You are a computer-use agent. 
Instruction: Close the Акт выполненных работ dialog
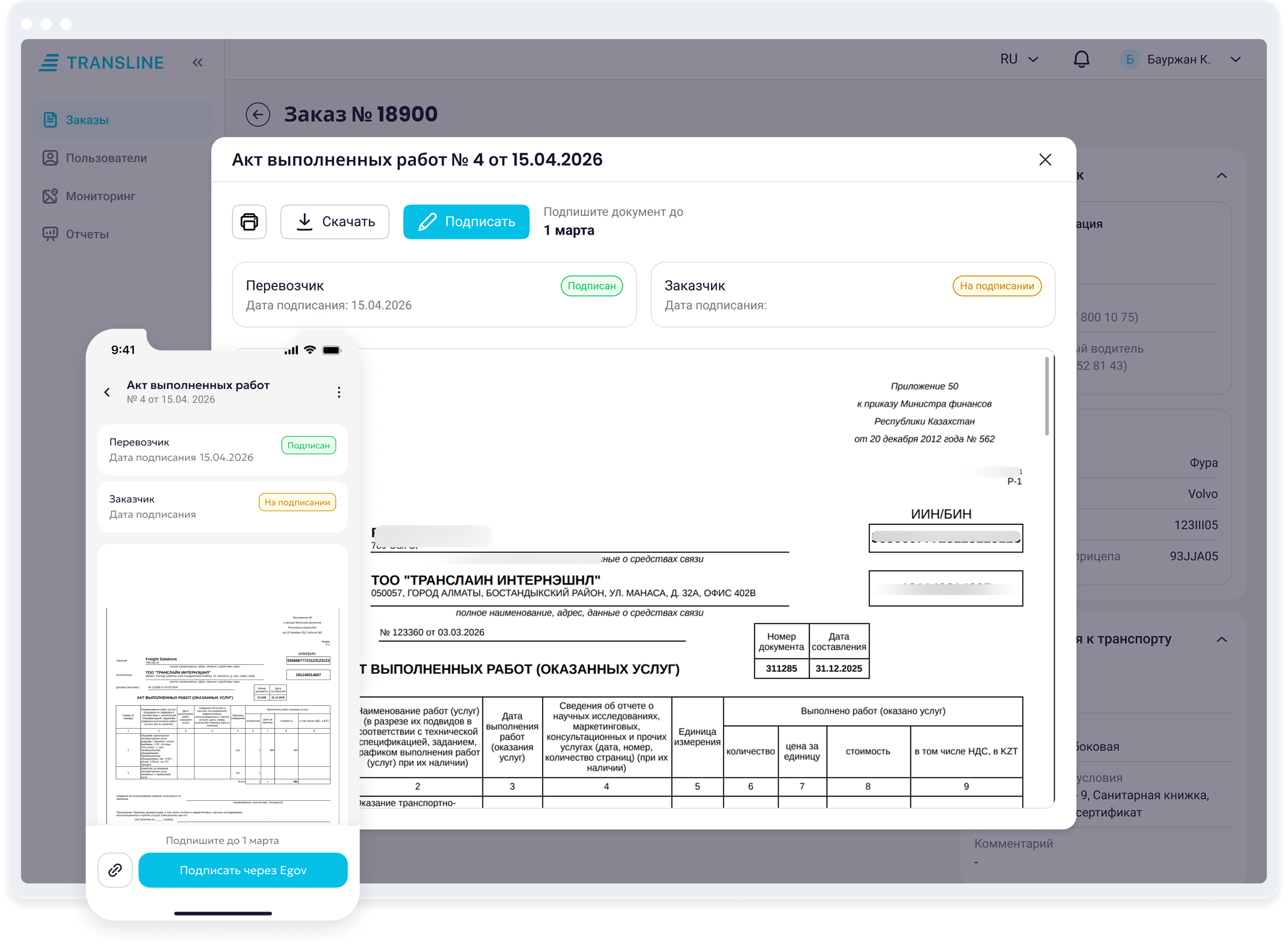[x=1045, y=159]
